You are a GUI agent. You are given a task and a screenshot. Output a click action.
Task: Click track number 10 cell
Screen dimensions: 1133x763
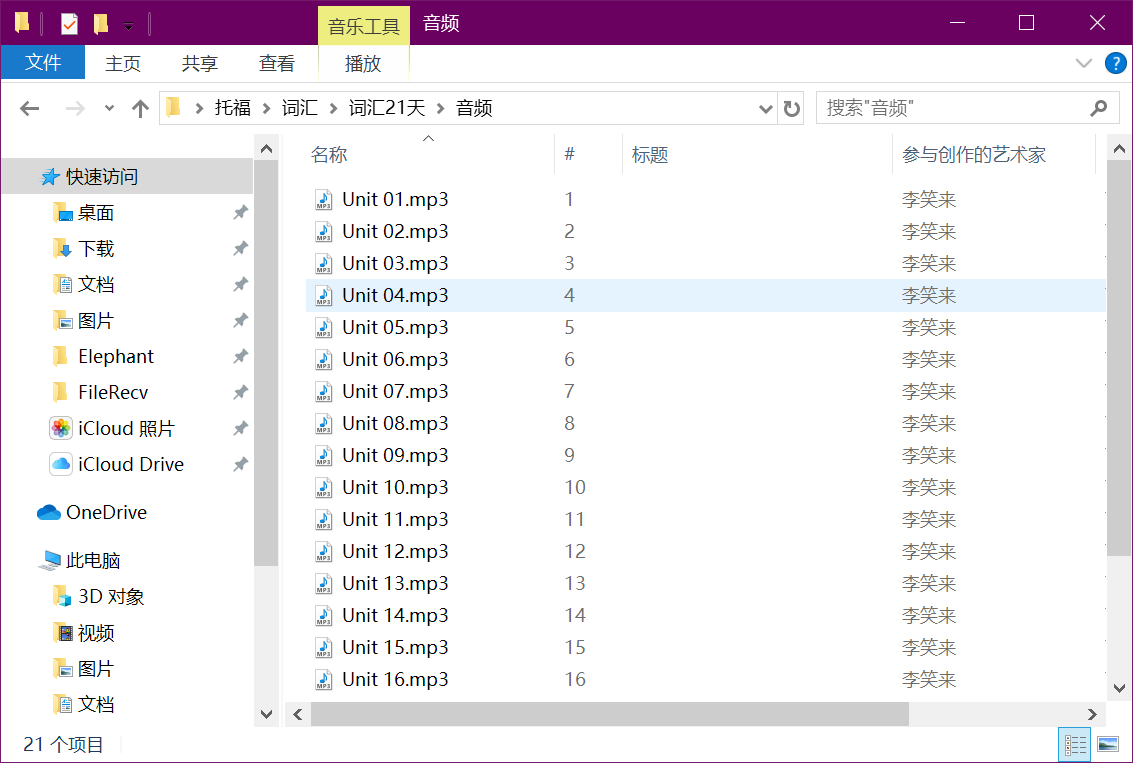(575, 487)
